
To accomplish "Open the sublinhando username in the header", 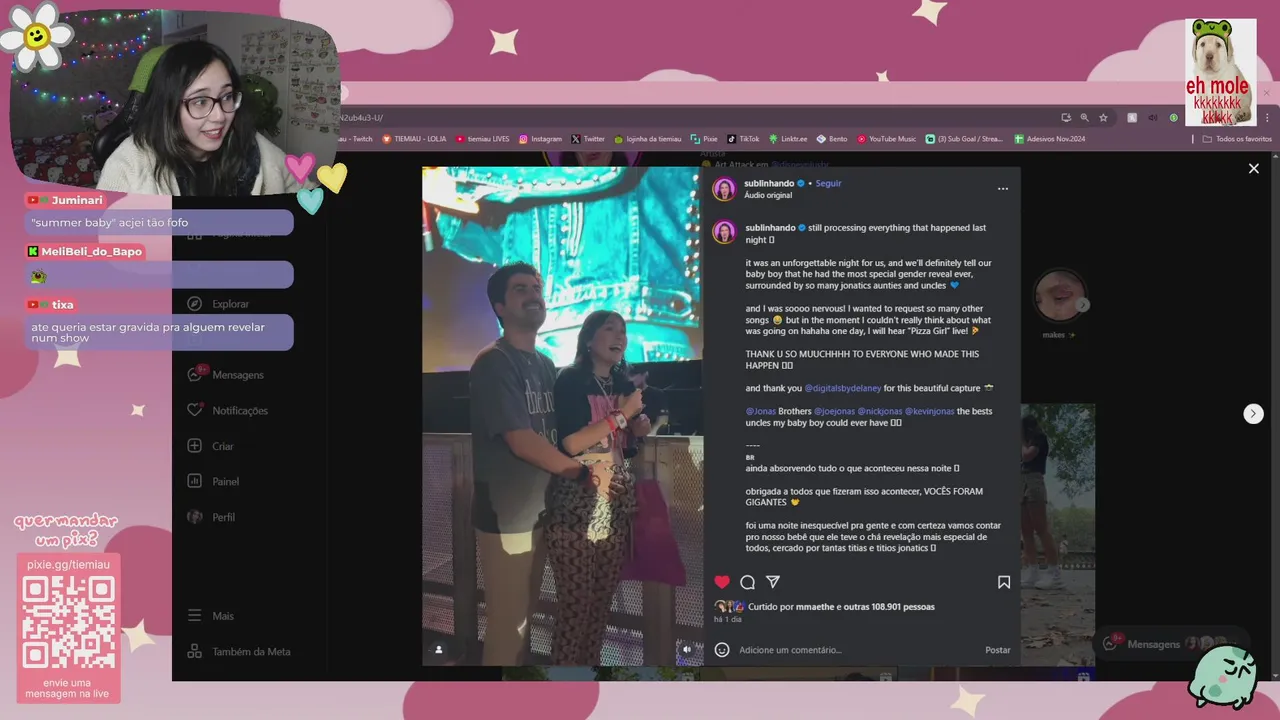I will (x=769, y=183).
